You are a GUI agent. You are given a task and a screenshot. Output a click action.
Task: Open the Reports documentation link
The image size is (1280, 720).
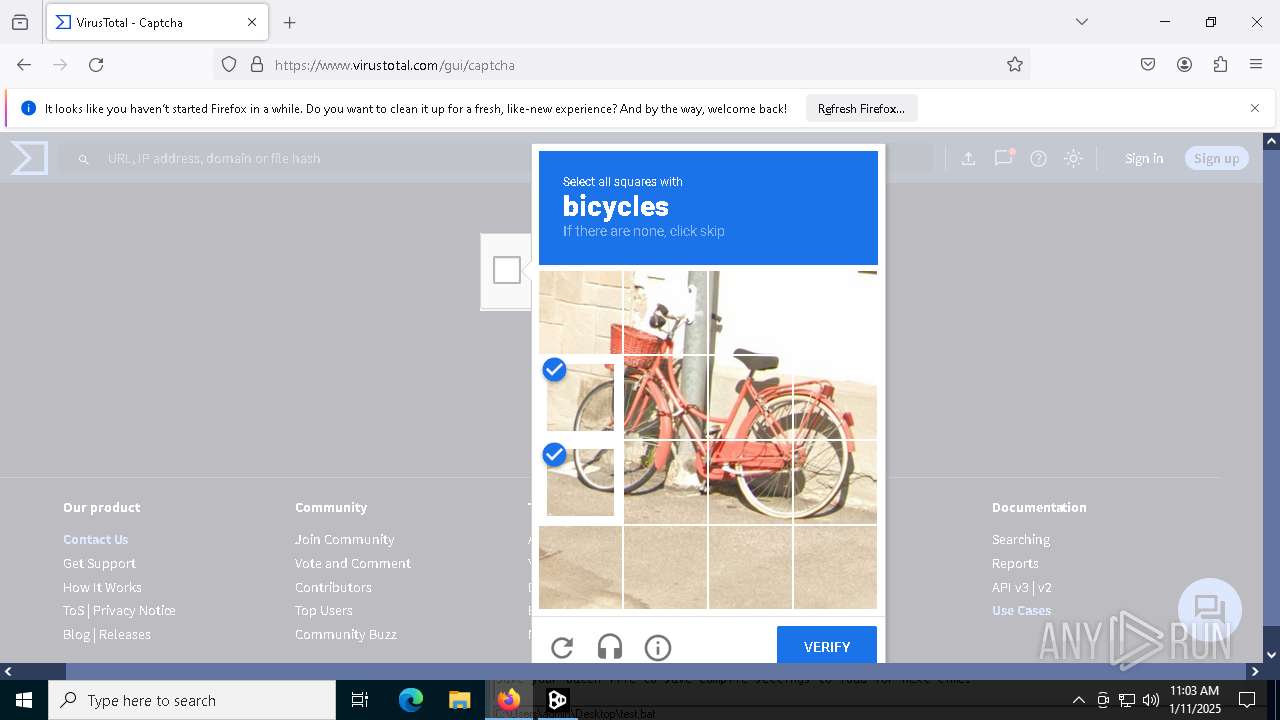[1015, 563]
